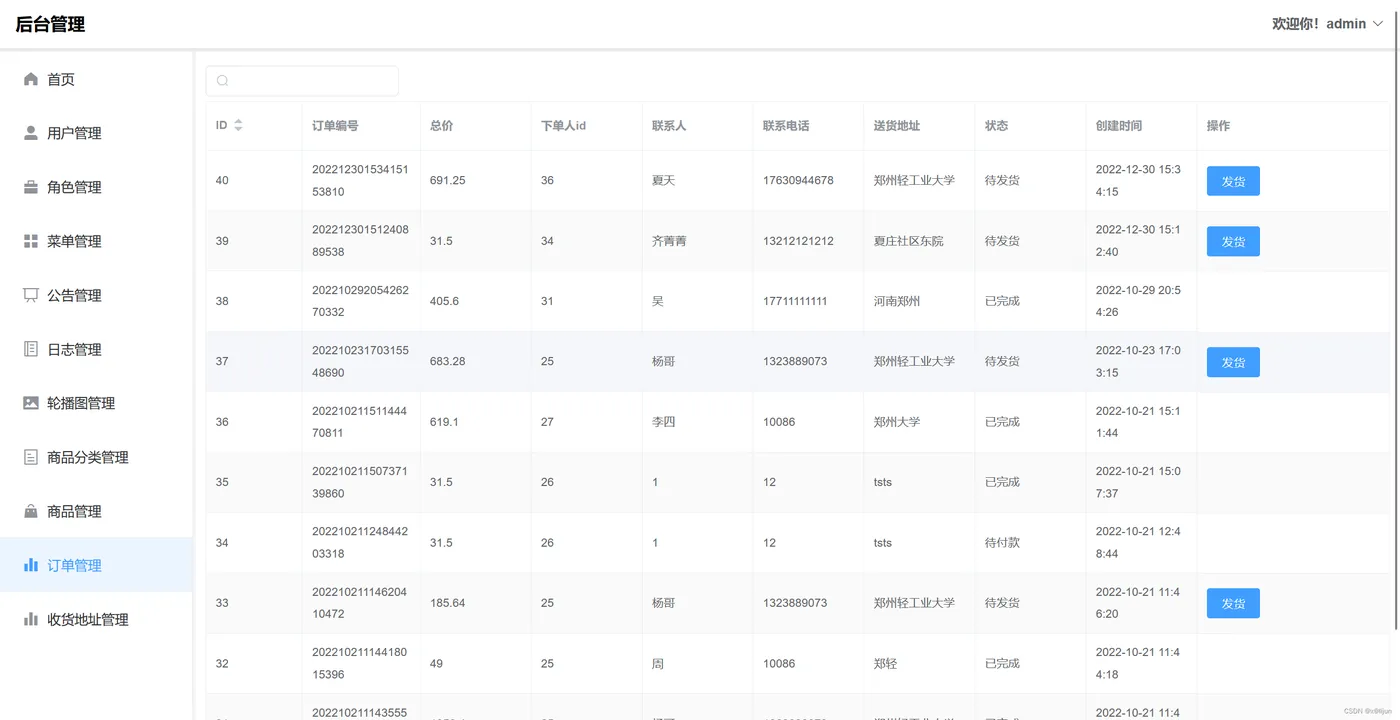
Task: Click the board icon beside 公告管理
Action: [31, 295]
